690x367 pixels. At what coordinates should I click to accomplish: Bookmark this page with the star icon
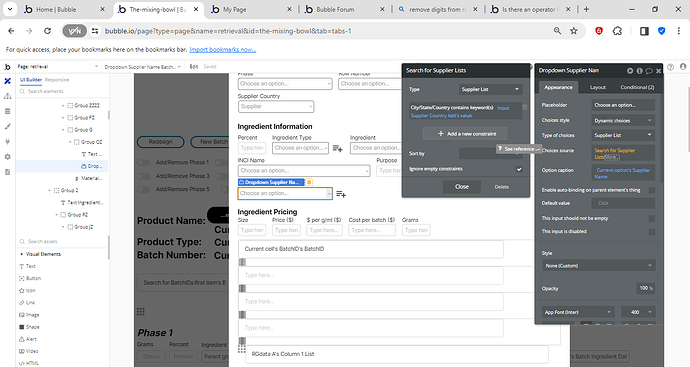point(573,31)
